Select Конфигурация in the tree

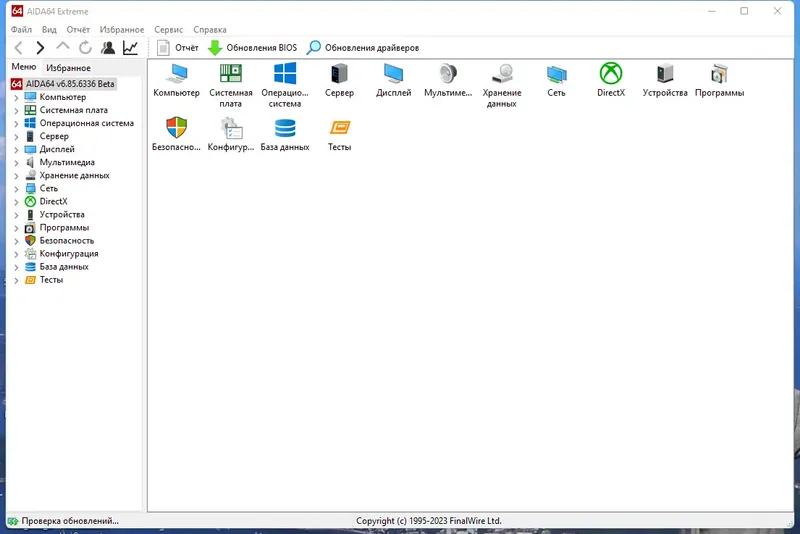(61, 253)
